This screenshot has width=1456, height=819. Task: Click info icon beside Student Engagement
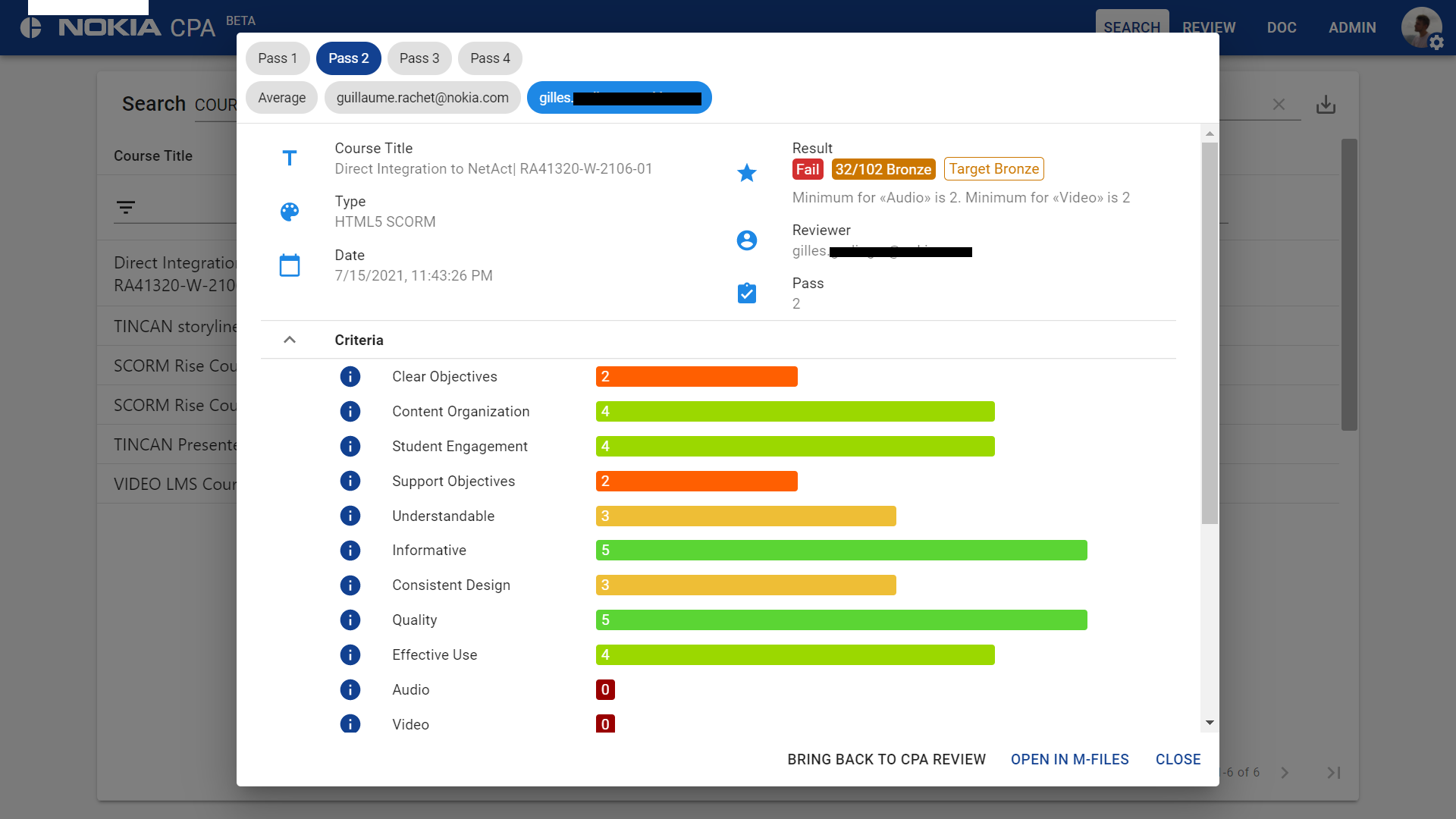(350, 447)
